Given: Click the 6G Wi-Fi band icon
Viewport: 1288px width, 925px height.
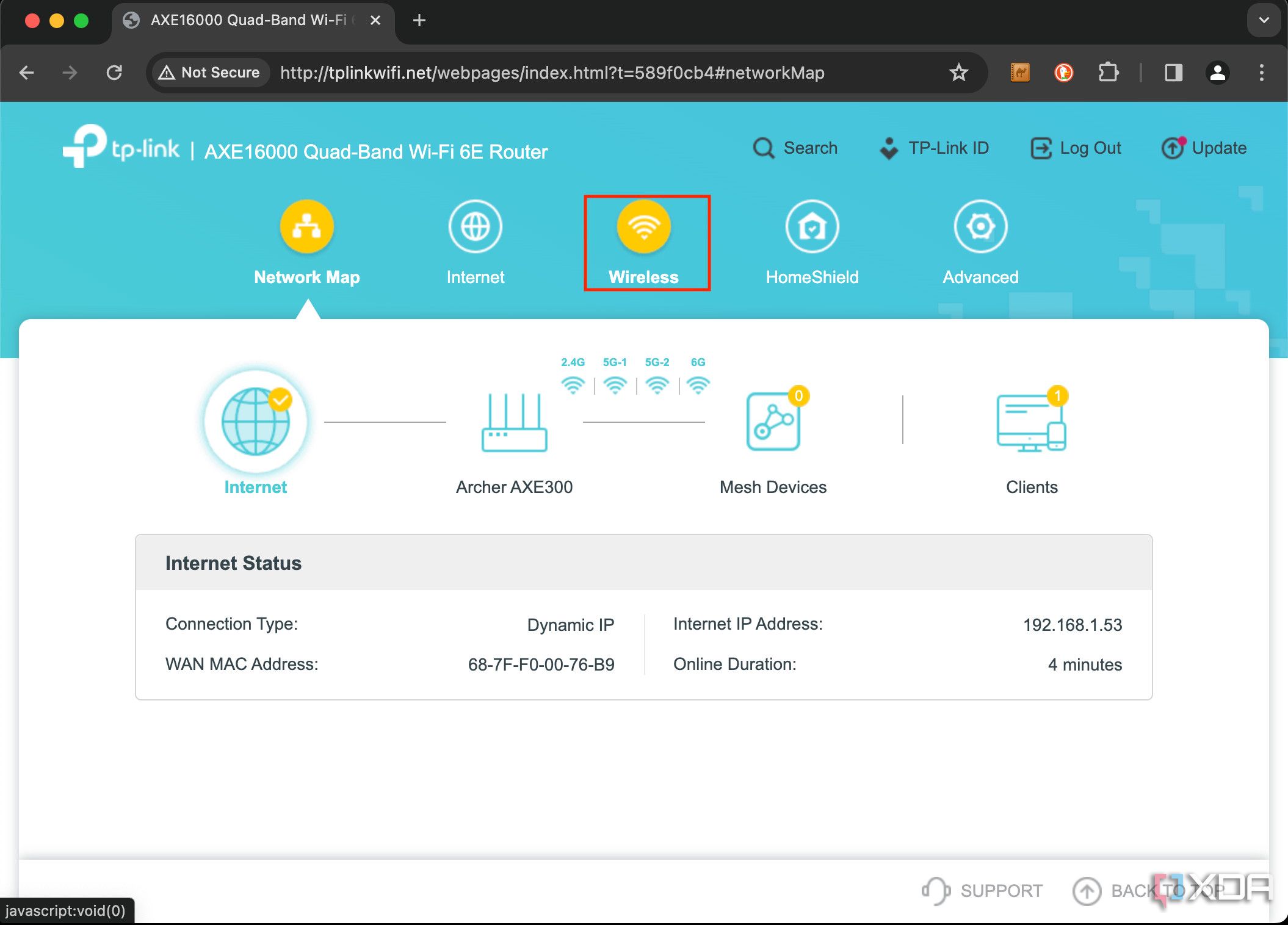Looking at the screenshot, I should tap(698, 386).
